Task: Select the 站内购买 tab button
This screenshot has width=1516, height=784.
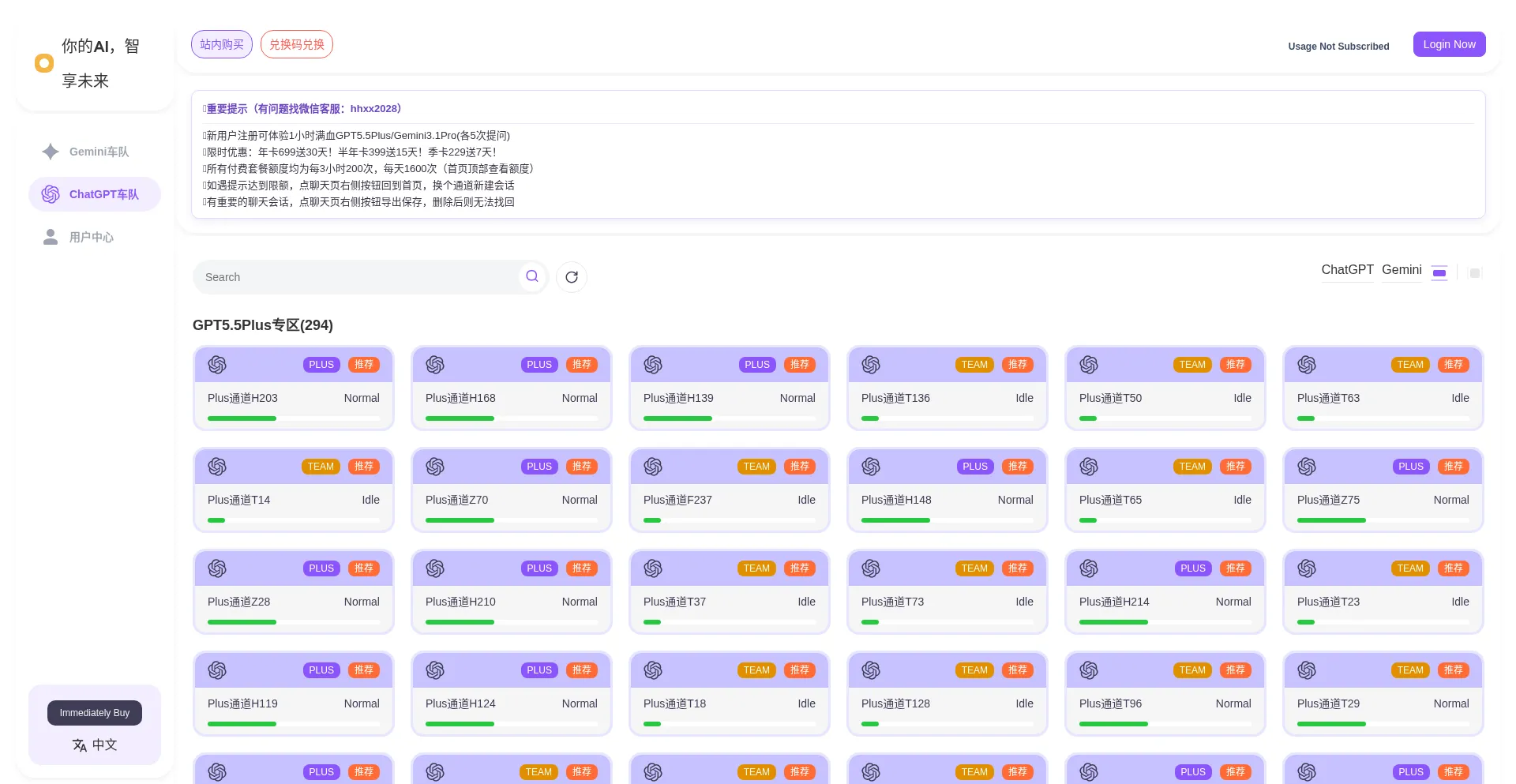Action: (222, 44)
